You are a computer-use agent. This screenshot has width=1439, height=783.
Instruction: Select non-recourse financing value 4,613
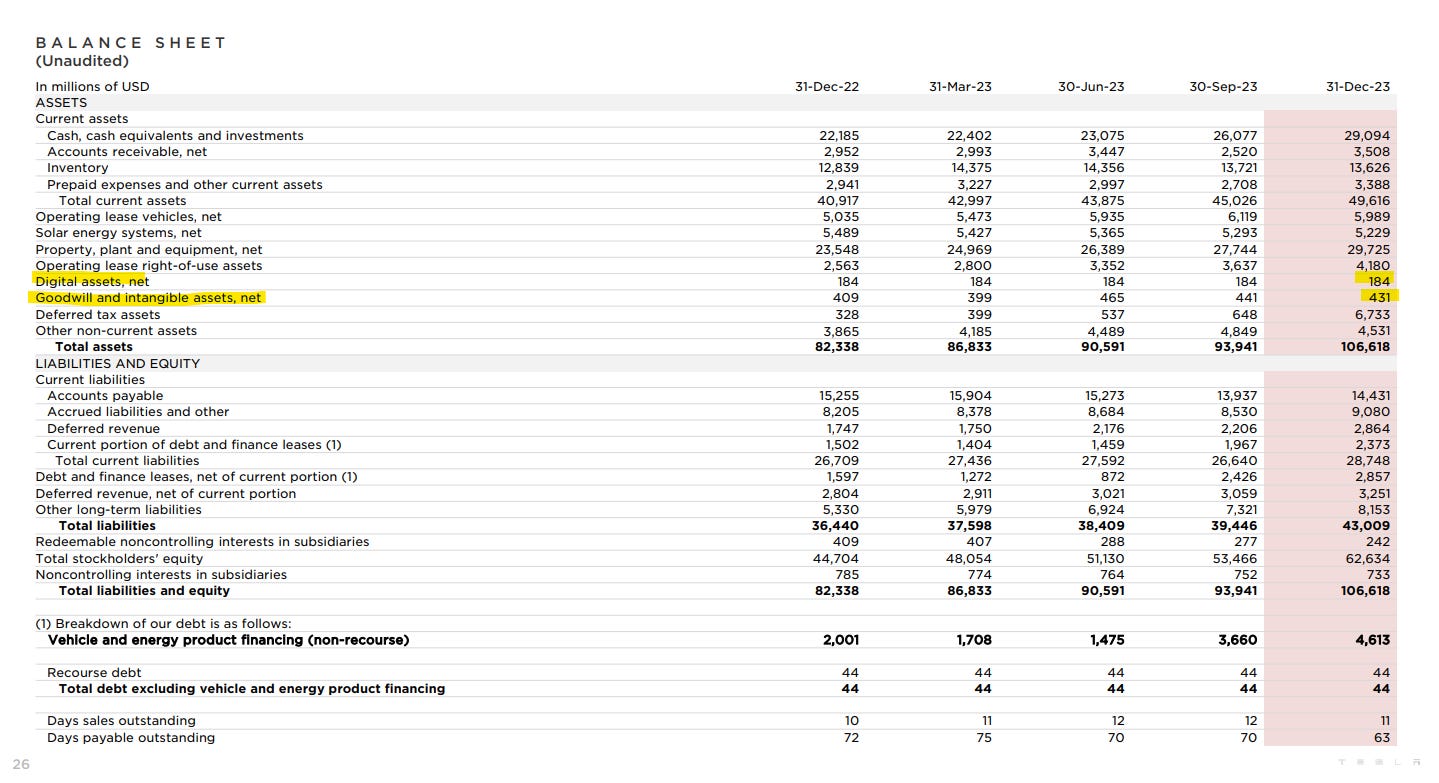click(1373, 640)
